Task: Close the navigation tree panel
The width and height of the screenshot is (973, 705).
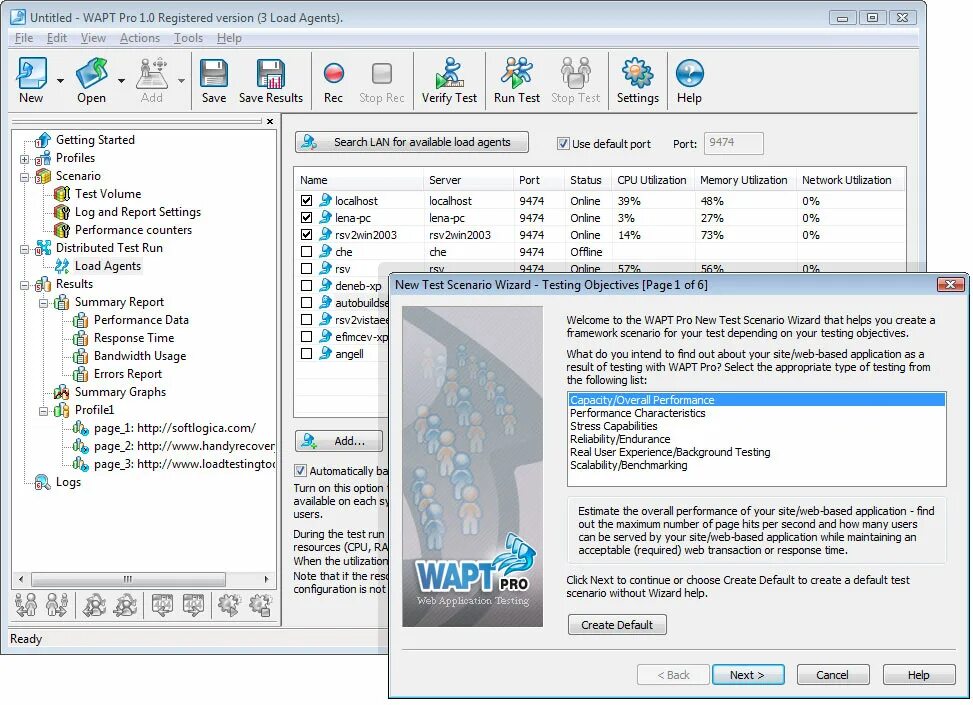Action: point(270,121)
